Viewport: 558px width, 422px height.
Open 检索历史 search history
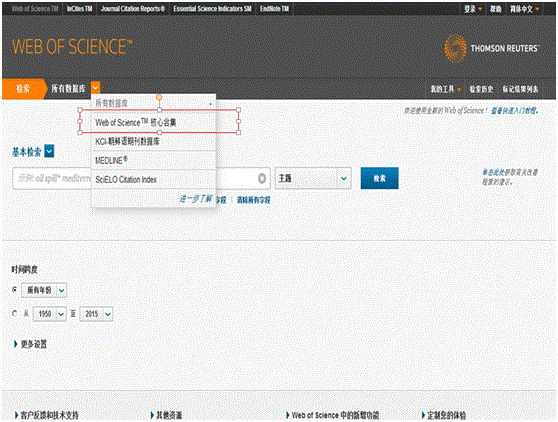click(481, 89)
